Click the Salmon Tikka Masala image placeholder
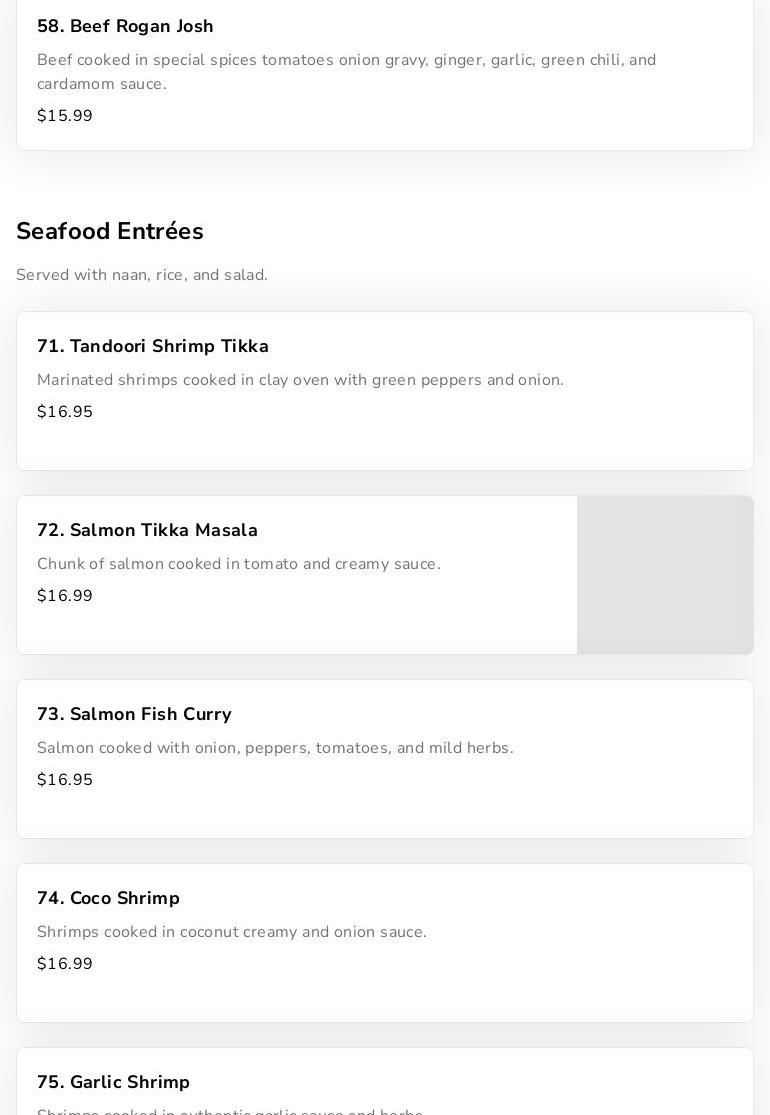The height and width of the screenshot is (1115, 770). click(665, 575)
